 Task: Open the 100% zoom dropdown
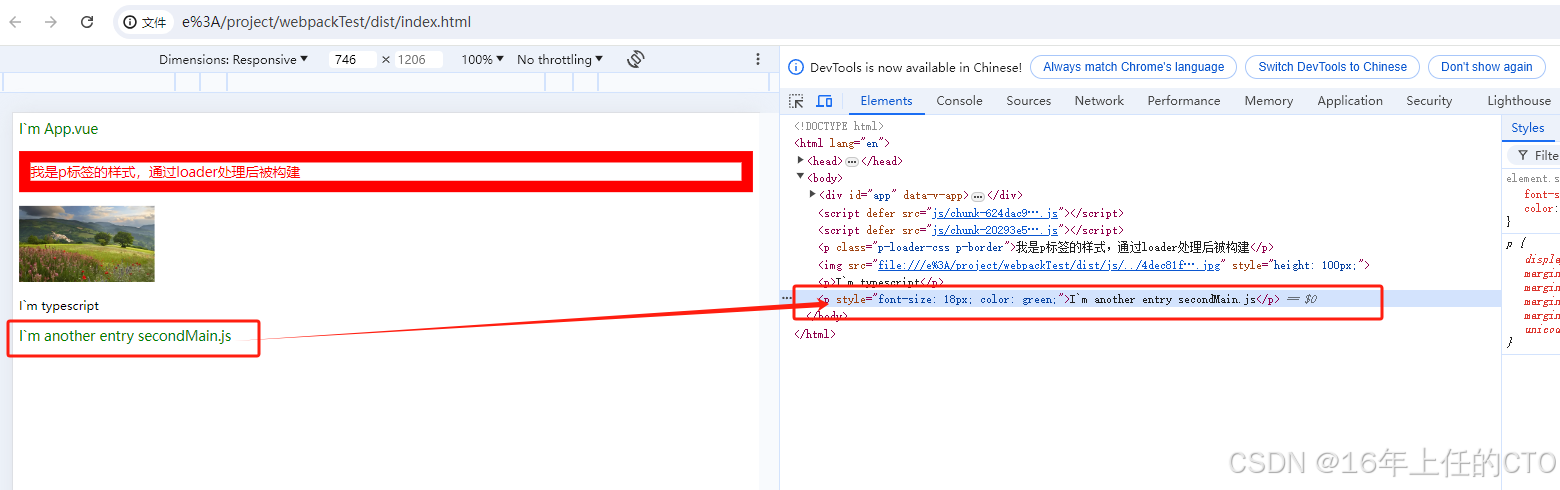pyautogui.click(x=482, y=59)
